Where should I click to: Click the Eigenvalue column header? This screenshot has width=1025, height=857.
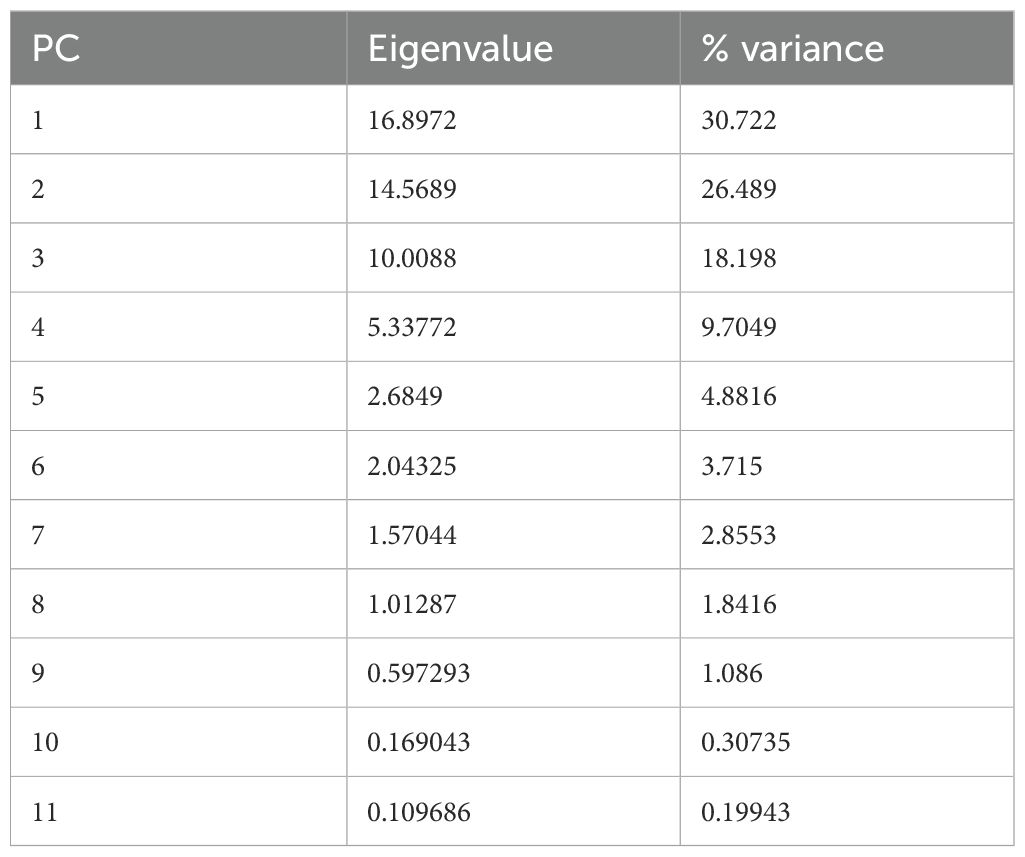click(460, 49)
